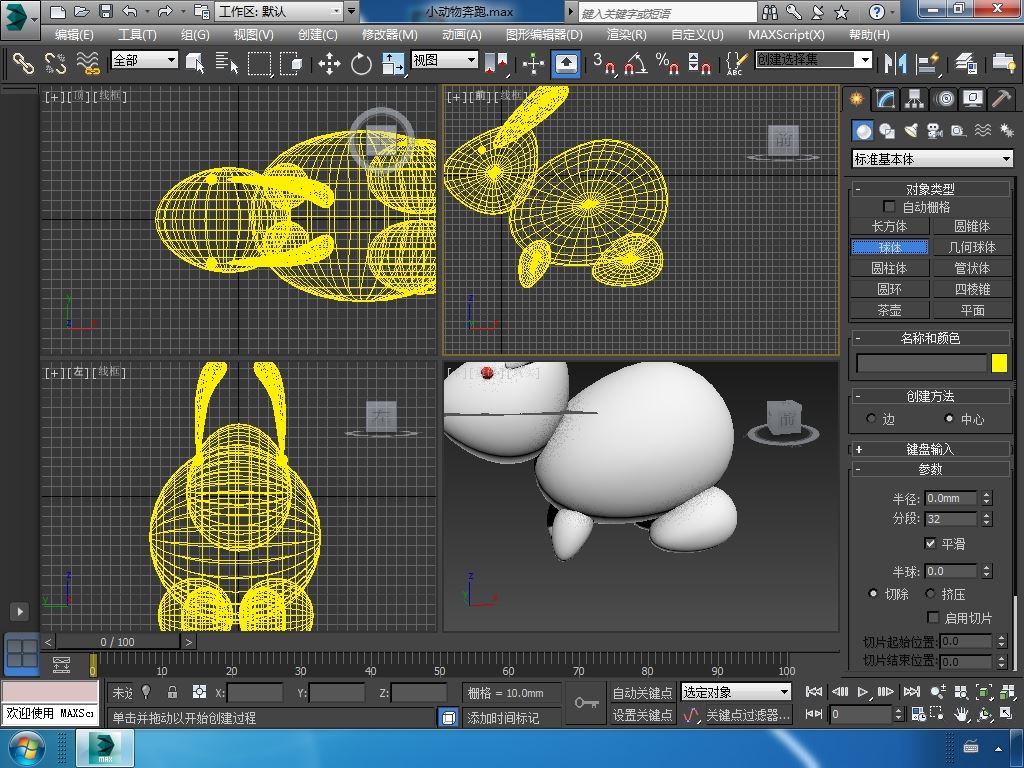This screenshot has height=768, width=1024.
Task: Toggle the 平滑 checkbox
Action: point(931,544)
